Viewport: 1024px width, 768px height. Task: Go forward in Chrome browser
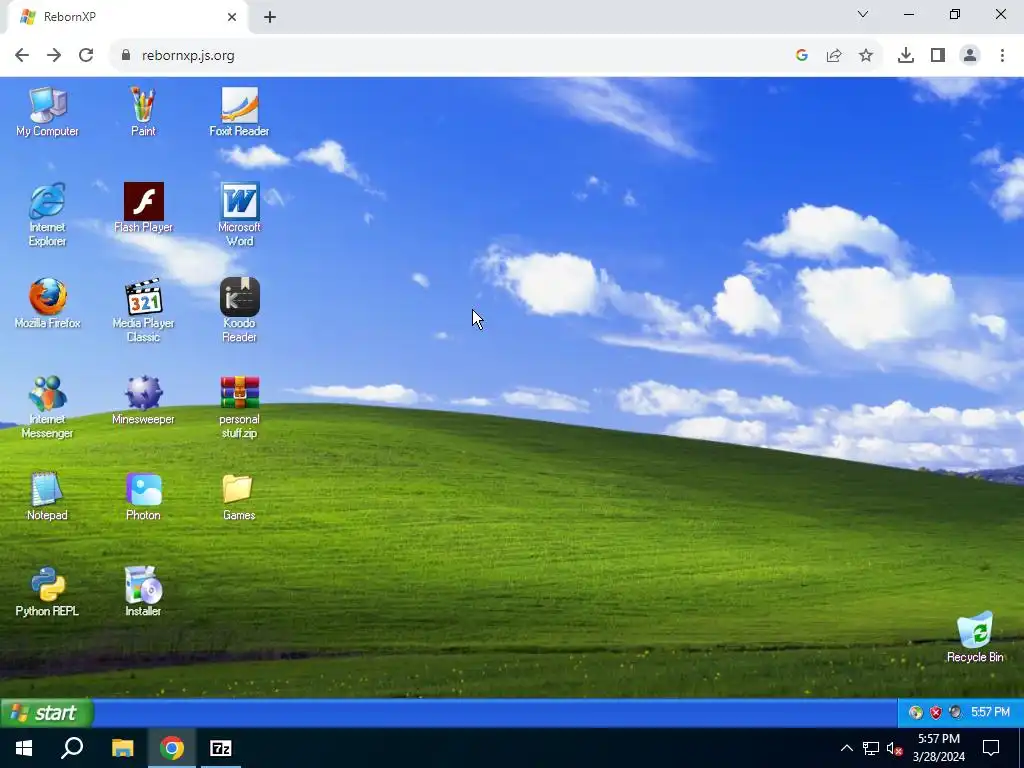click(x=54, y=56)
